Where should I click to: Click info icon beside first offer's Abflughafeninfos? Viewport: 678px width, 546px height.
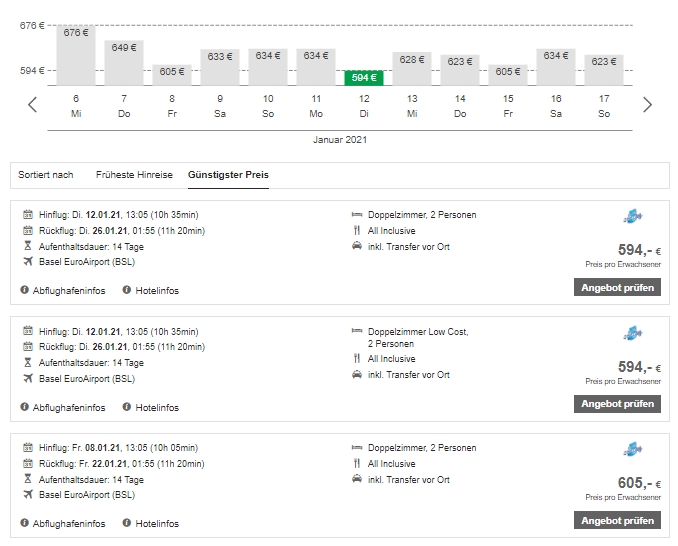[25, 290]
